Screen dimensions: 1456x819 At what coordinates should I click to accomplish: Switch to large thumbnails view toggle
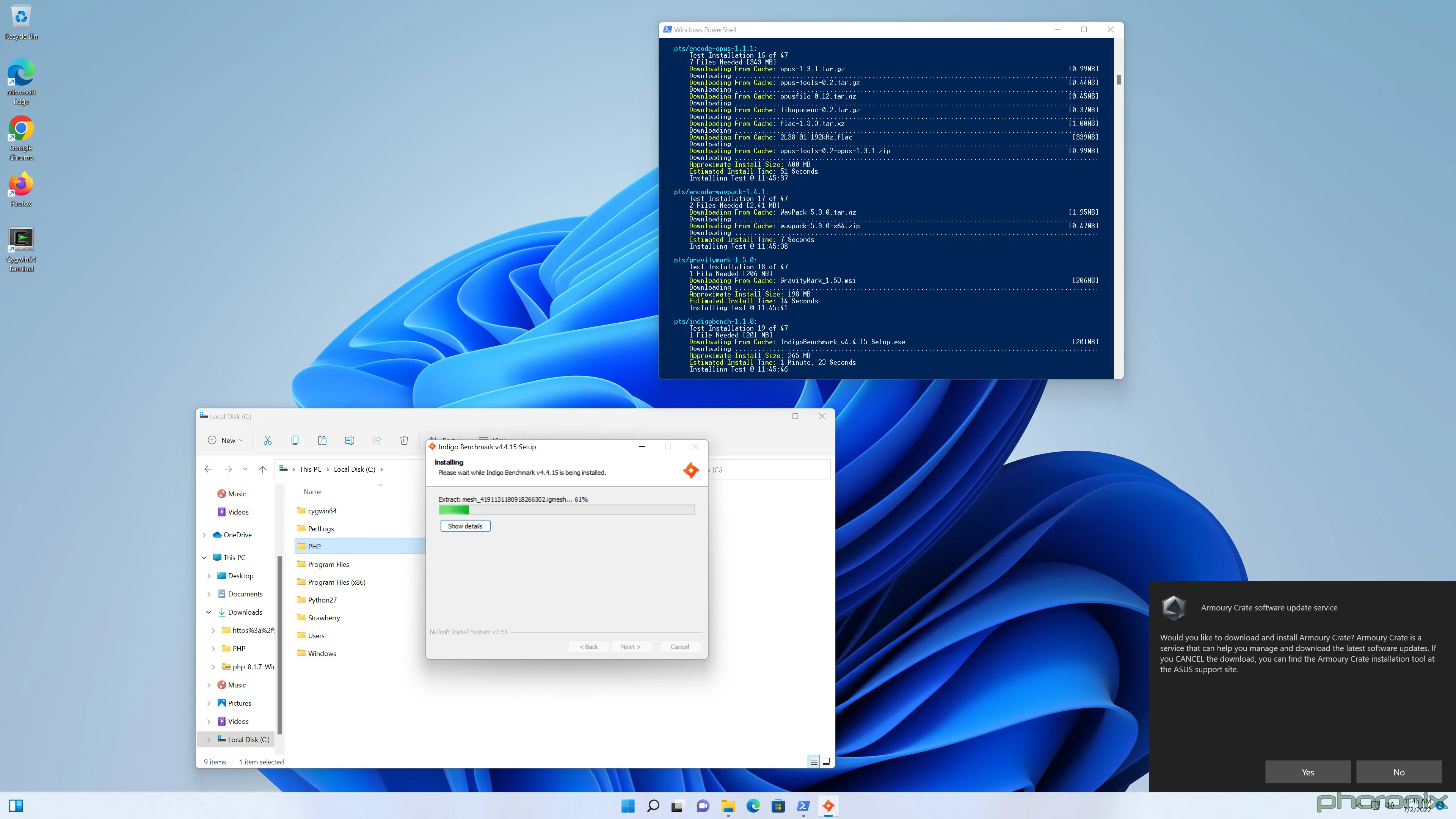[x=826, y=761]
